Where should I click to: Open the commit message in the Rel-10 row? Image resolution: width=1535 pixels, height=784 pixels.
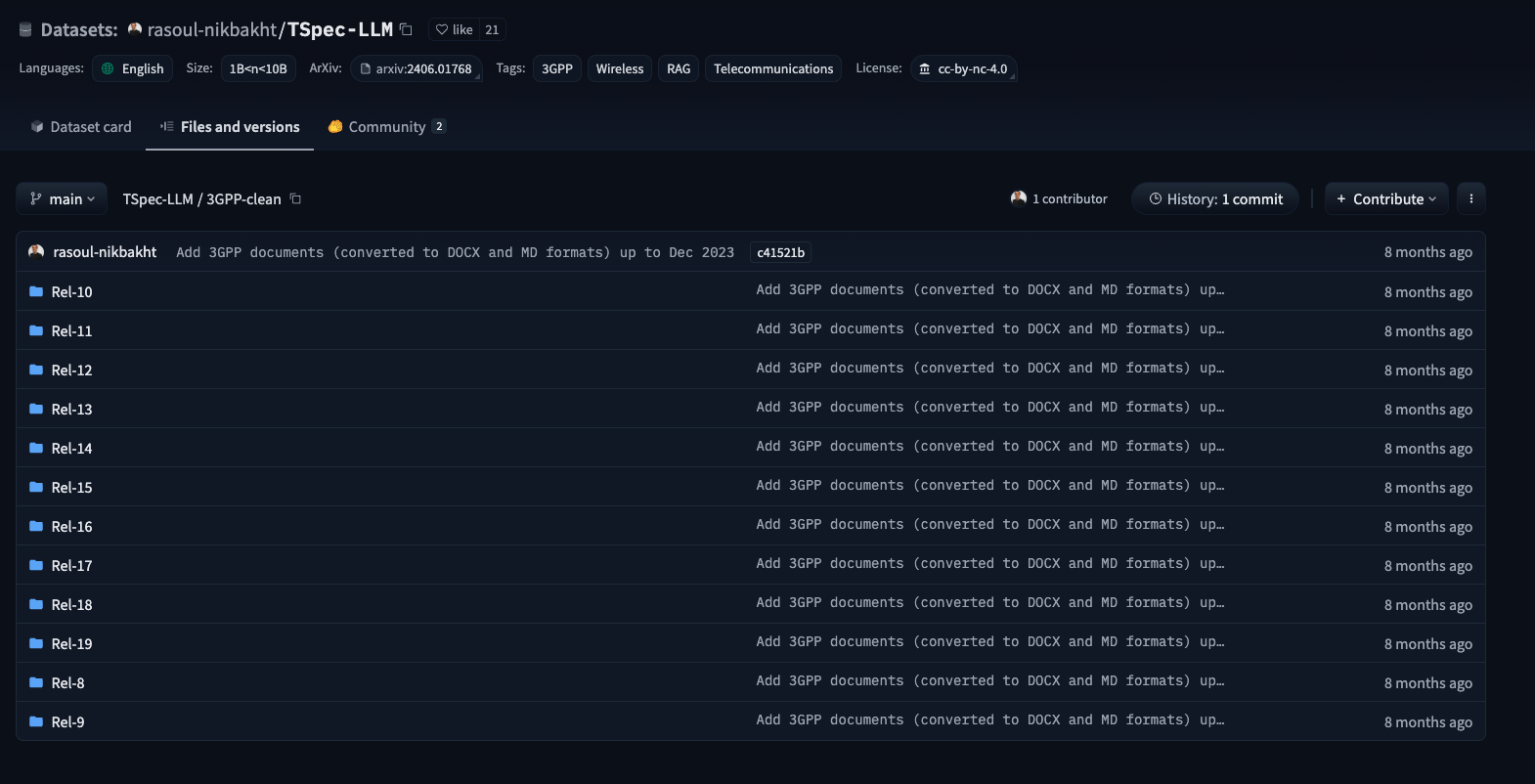pyautogui.click(x=989, y=290)
